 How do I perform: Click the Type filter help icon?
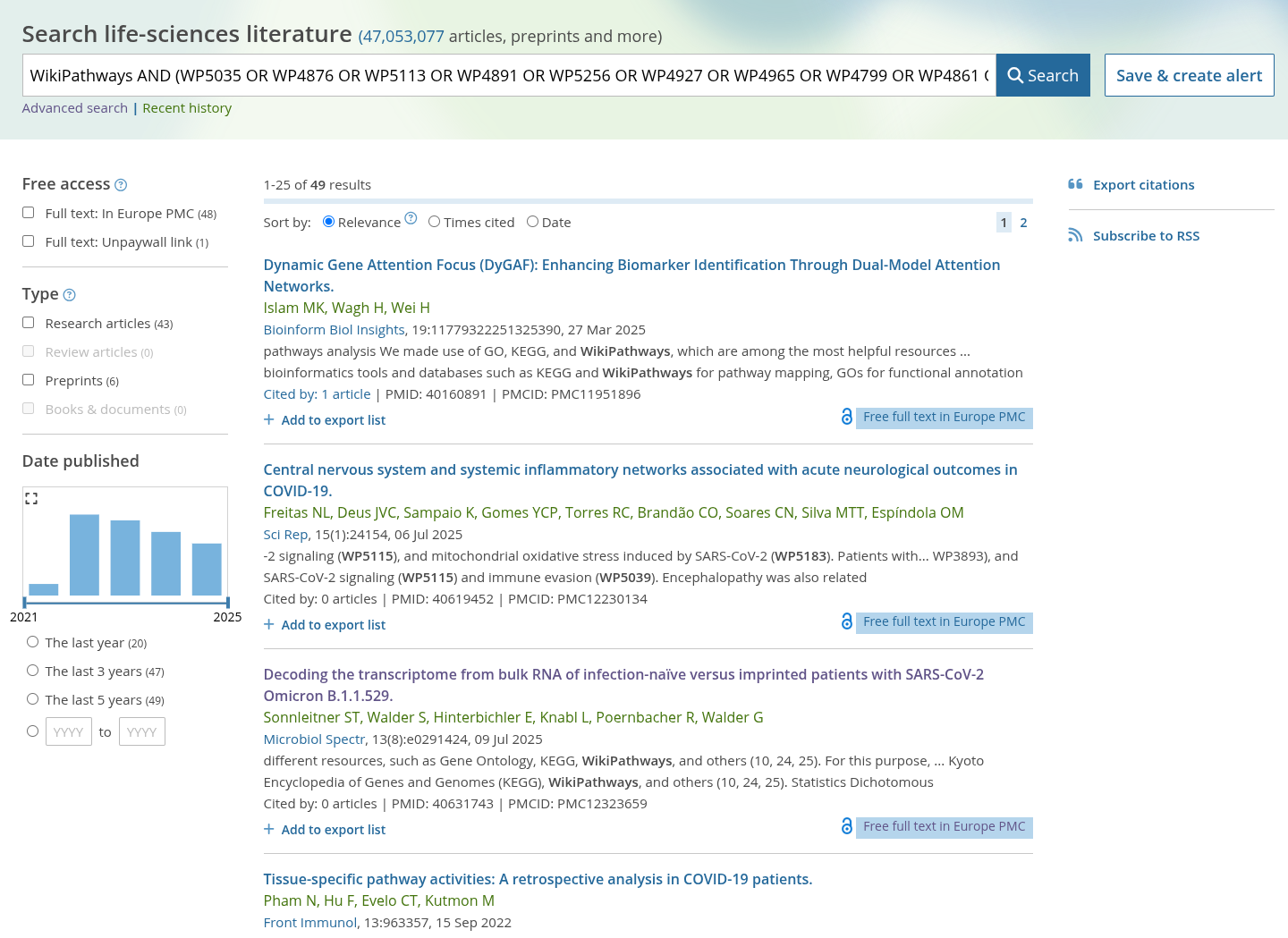tap(70, 295)
